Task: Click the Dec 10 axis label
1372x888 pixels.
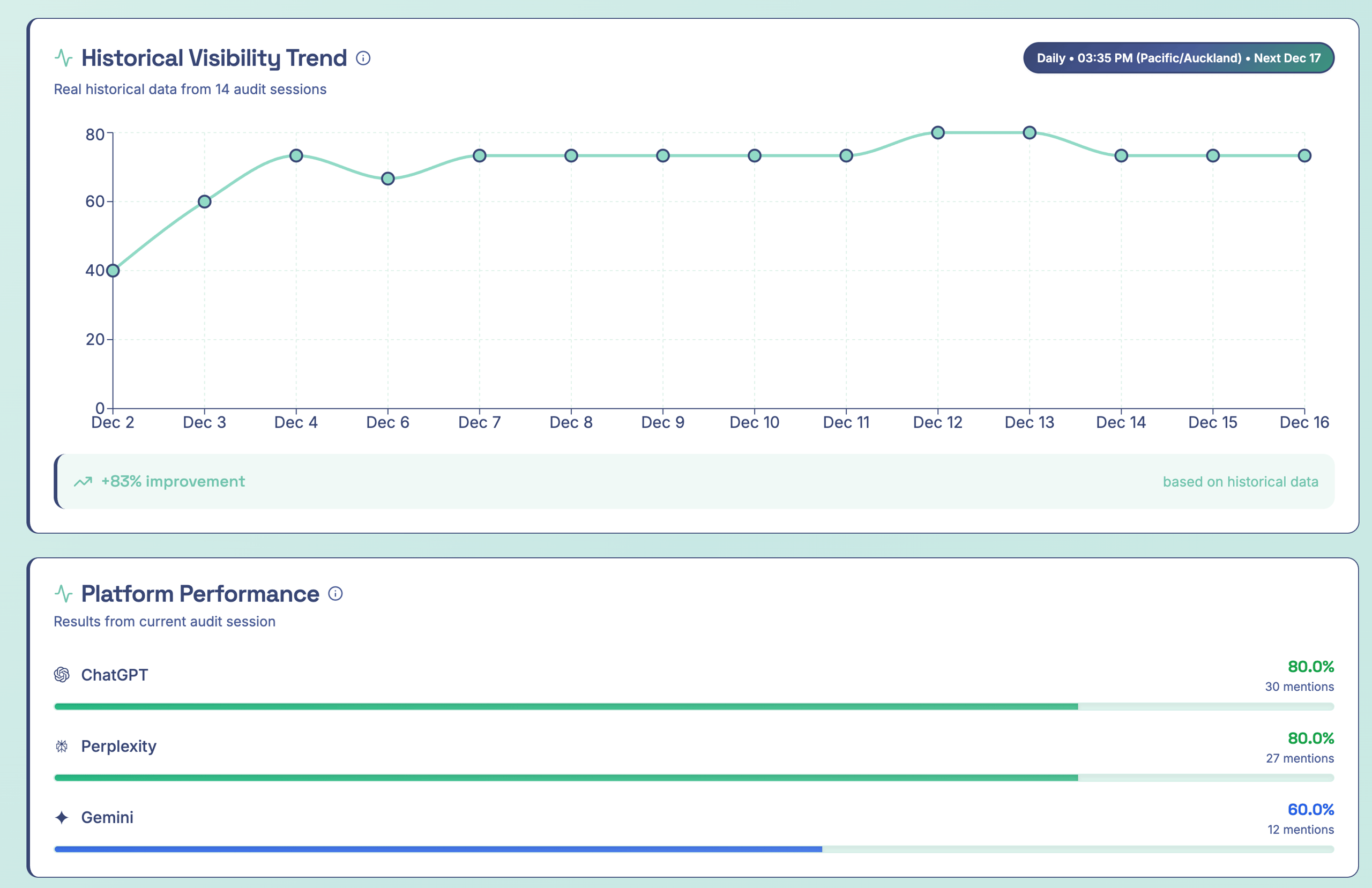Action: click(x=754, y=423)
